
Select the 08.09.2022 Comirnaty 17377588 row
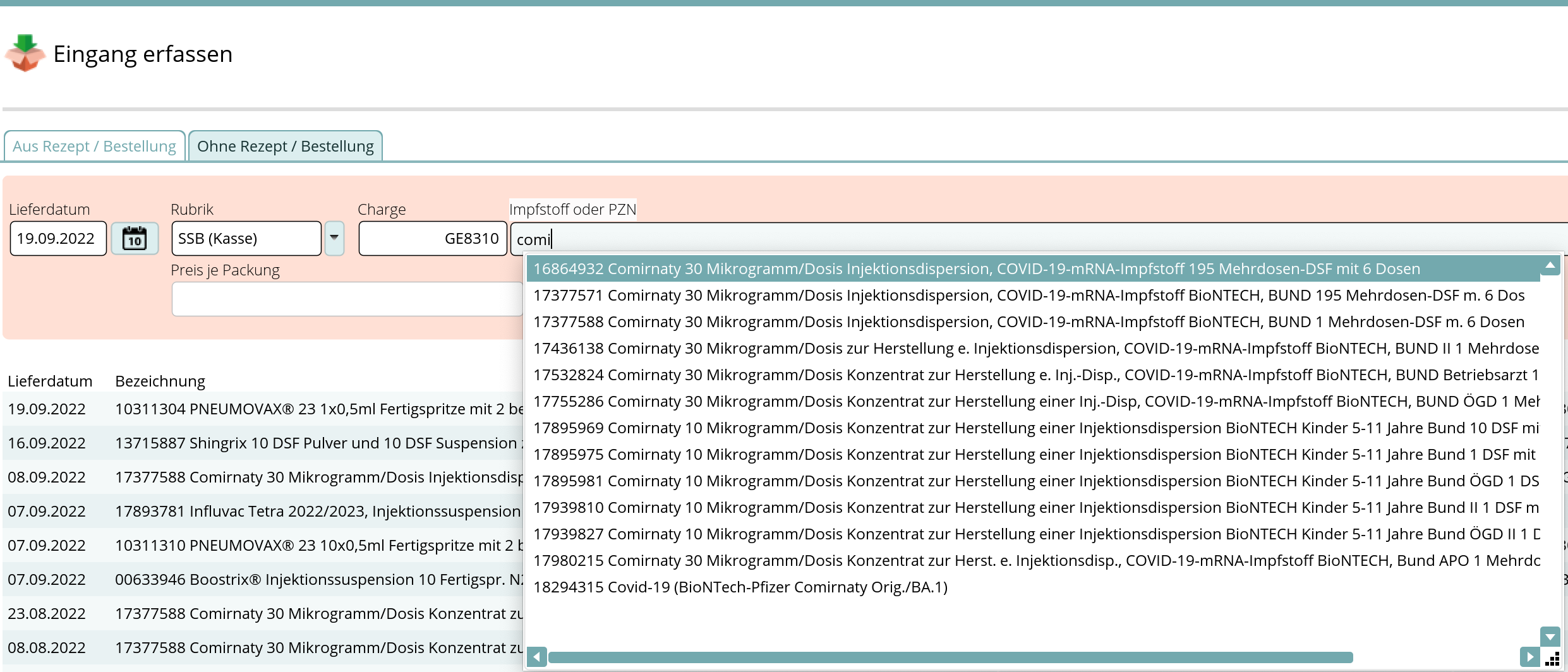pyautogui.click(x=264, y=477)
